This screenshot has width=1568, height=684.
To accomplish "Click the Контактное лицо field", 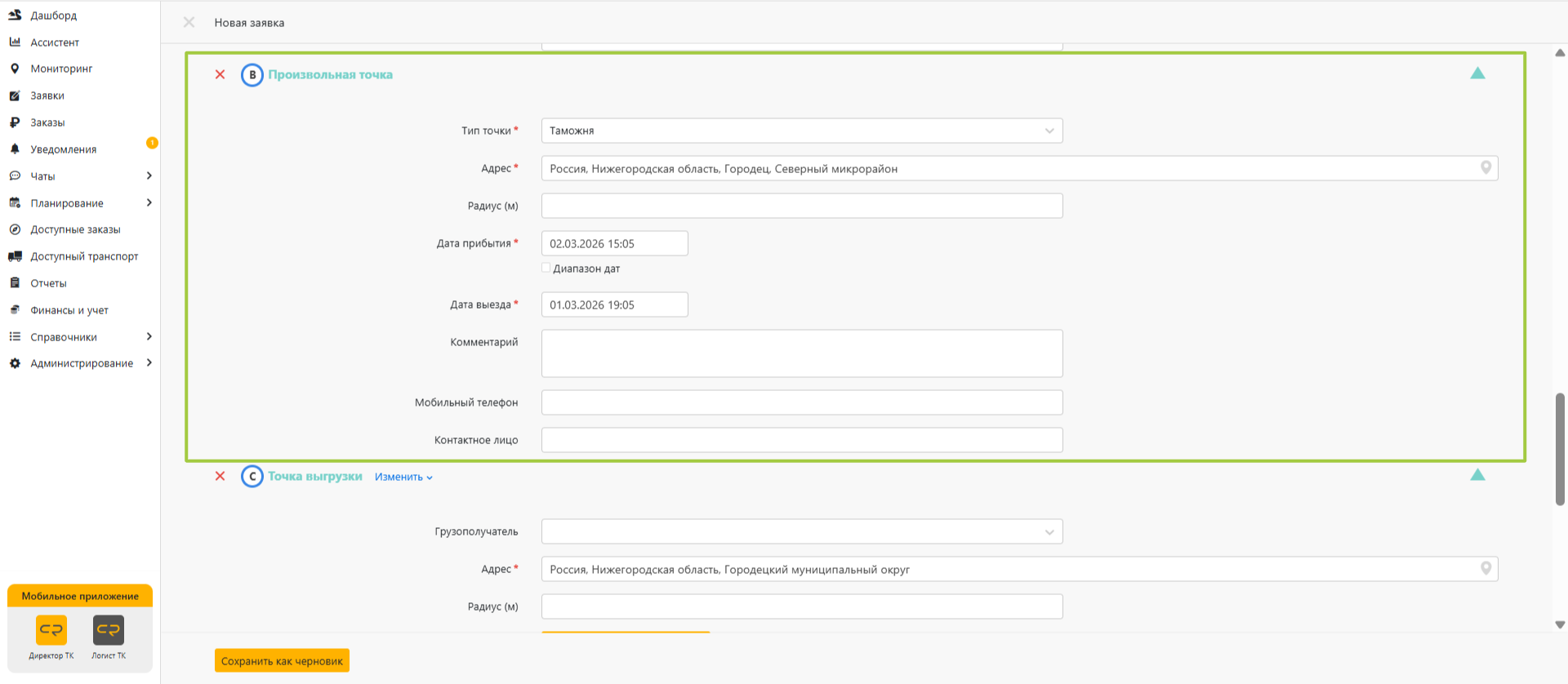I will [x=802, y=440].
